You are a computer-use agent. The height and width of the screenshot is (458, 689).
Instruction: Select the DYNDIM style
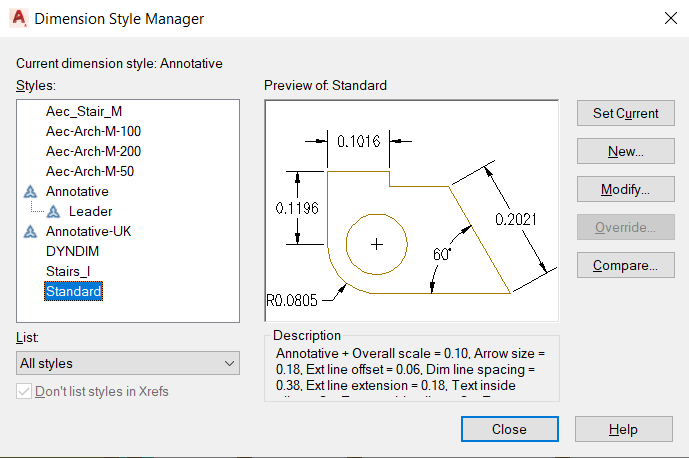point(73,251)
